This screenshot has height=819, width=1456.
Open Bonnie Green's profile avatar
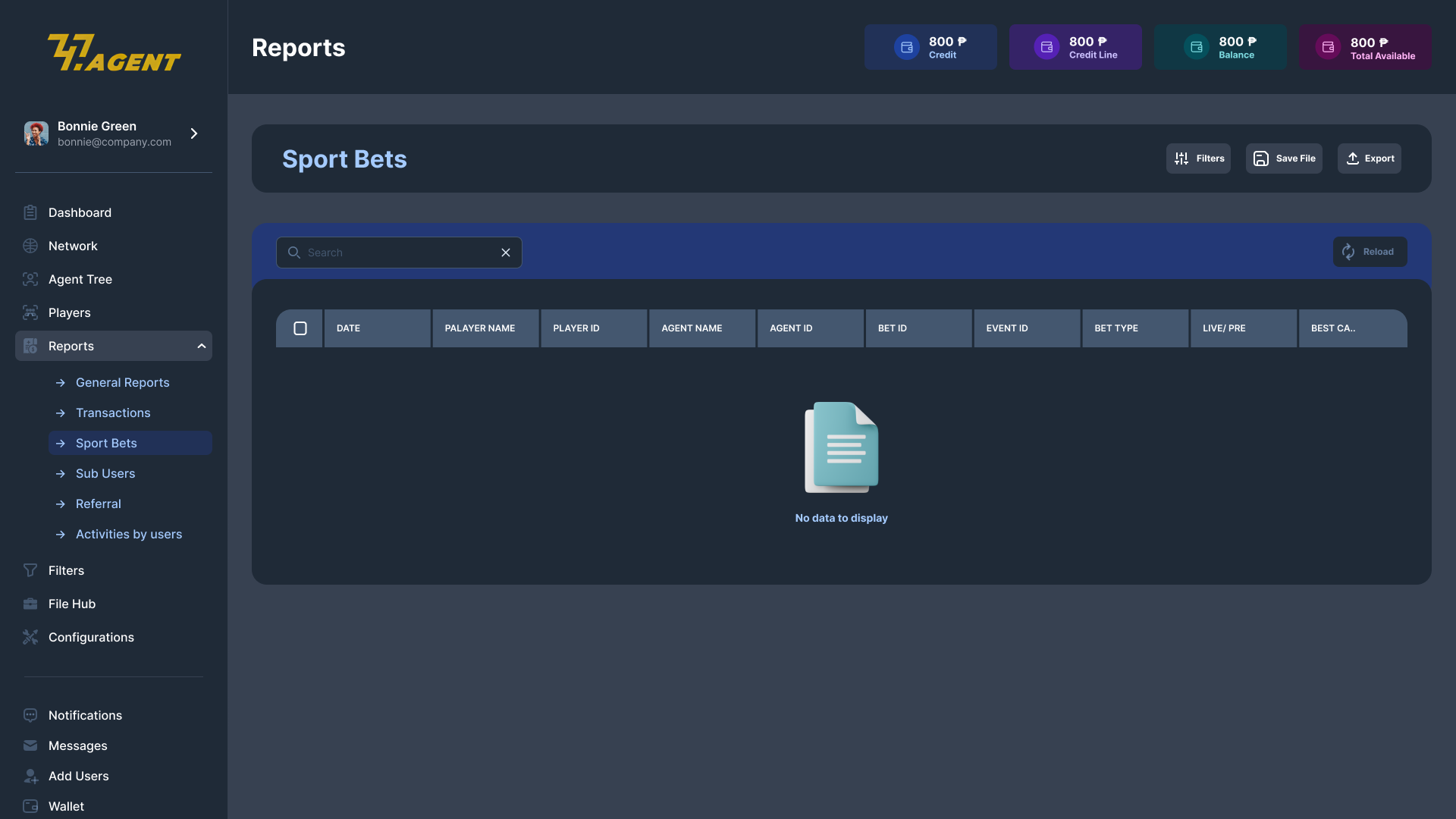36,133
